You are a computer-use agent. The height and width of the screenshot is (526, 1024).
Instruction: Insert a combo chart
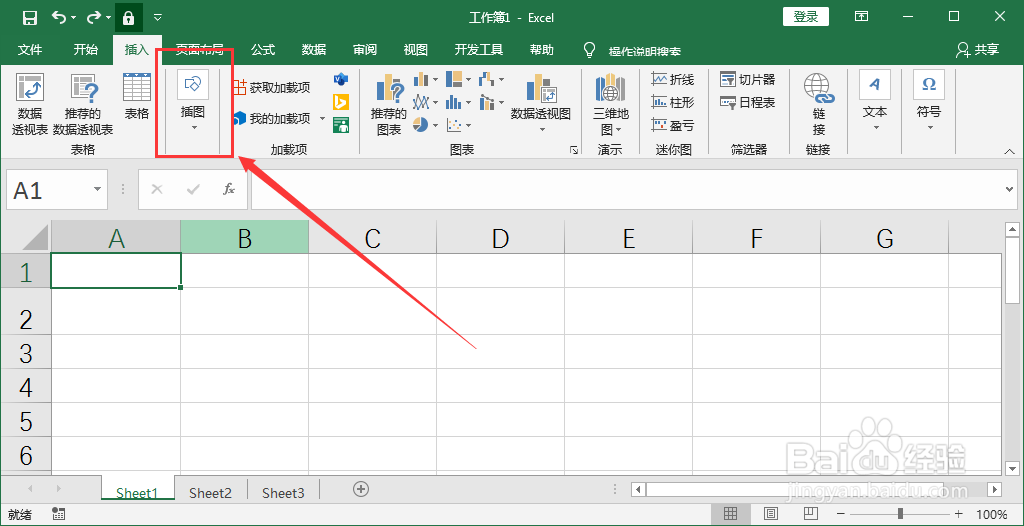pos(491,102)
